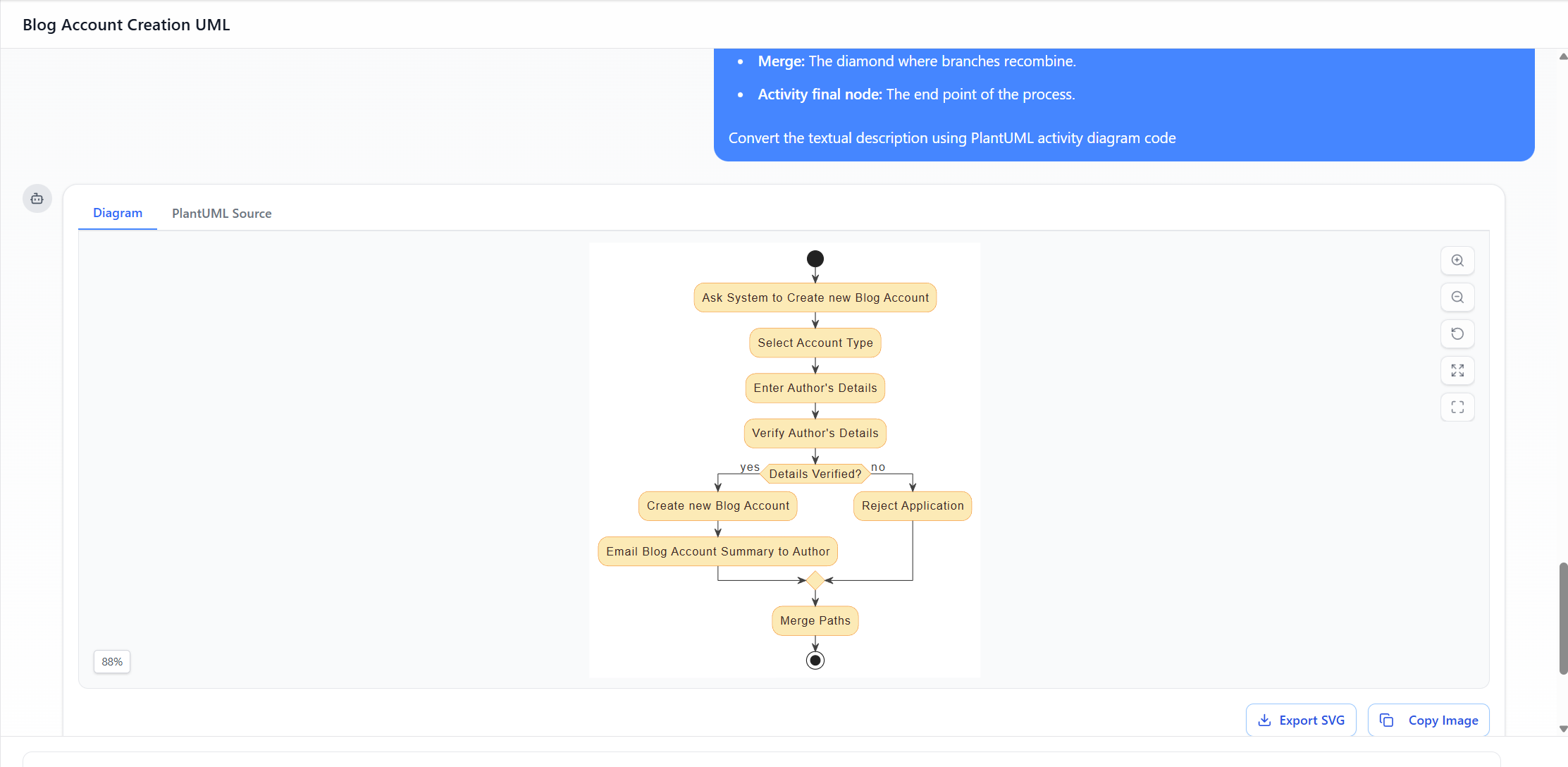Viewport: 1568px width, 767px height.
Task: Reset diagram view with rotate icon
Action: coord(1457,334)
